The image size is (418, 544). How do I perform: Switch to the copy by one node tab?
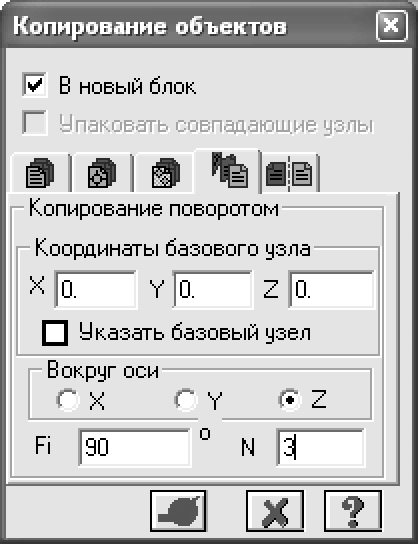click(101, 173)
